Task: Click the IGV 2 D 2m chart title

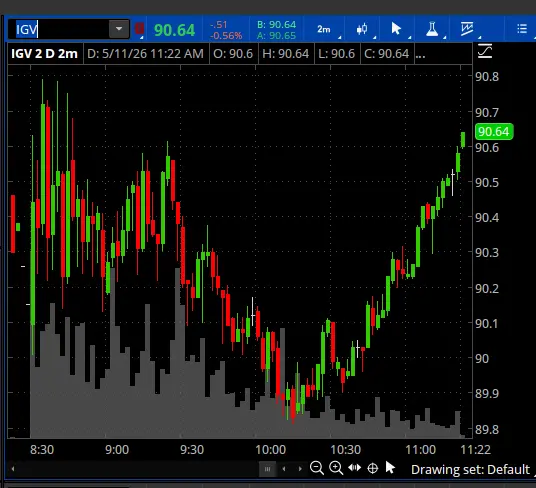Action: (44, 54)
